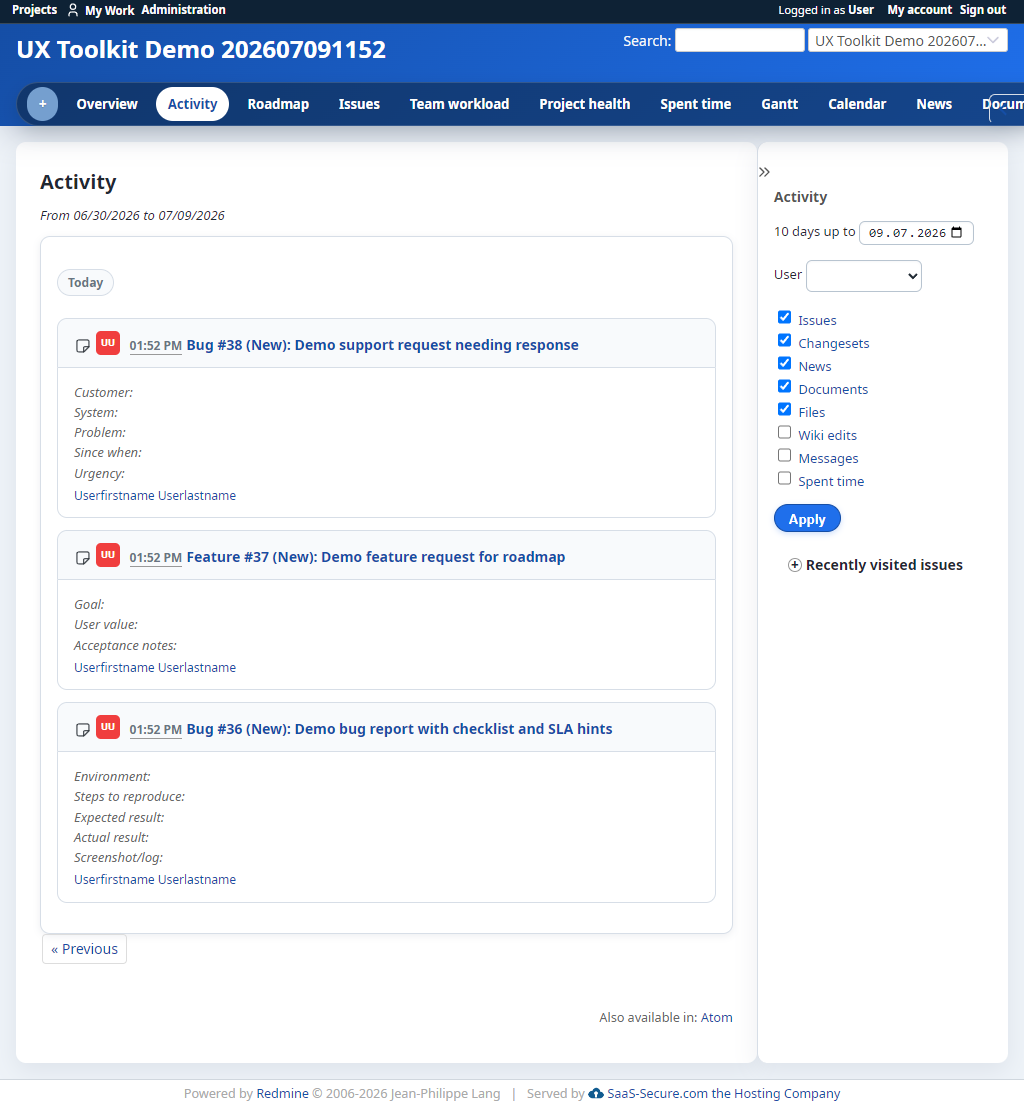Open the Team workload tab
The image size is (1024, 1107).
coord(460,104)
